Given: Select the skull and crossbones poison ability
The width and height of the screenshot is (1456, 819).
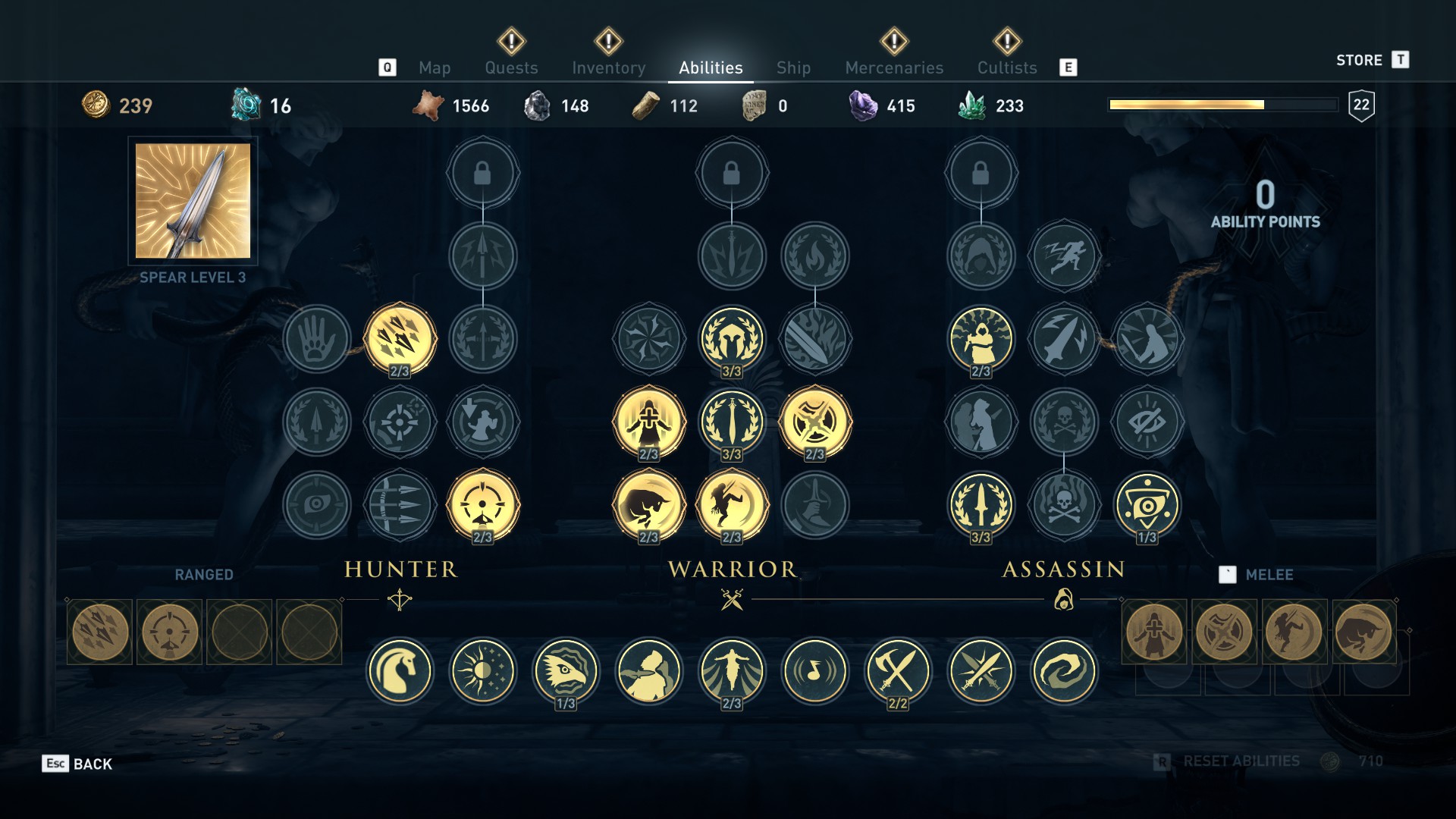Looking at the screenshot, I should [1064, 505].
